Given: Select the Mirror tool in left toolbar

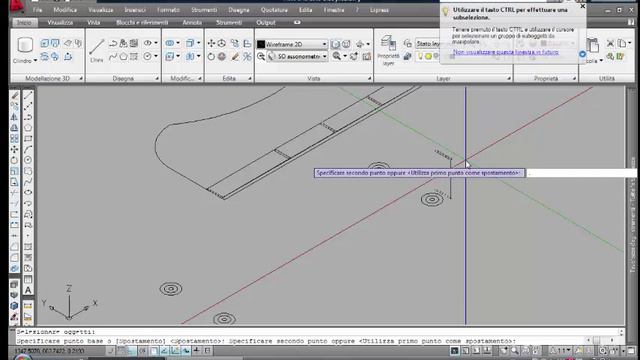Looking at the screenshot, I should tap(14, 117).
